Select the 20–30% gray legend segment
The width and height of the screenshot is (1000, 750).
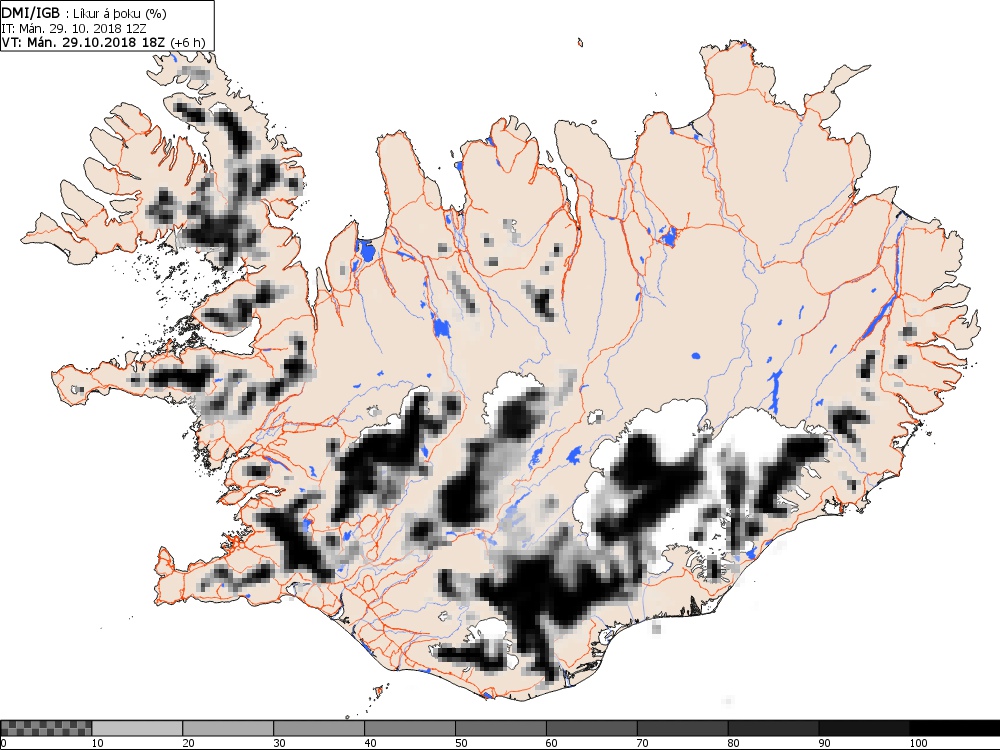[x=228, y=728]
